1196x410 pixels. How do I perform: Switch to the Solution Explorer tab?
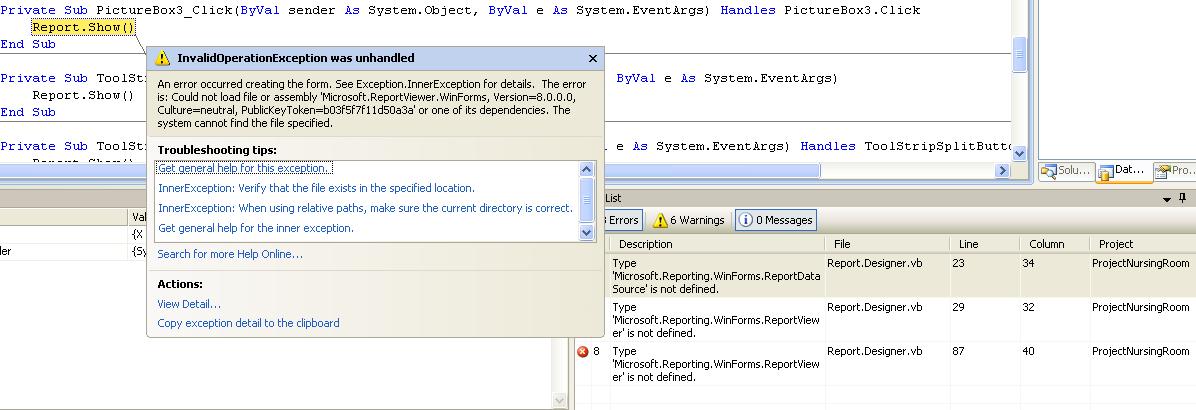[1064, 171]
